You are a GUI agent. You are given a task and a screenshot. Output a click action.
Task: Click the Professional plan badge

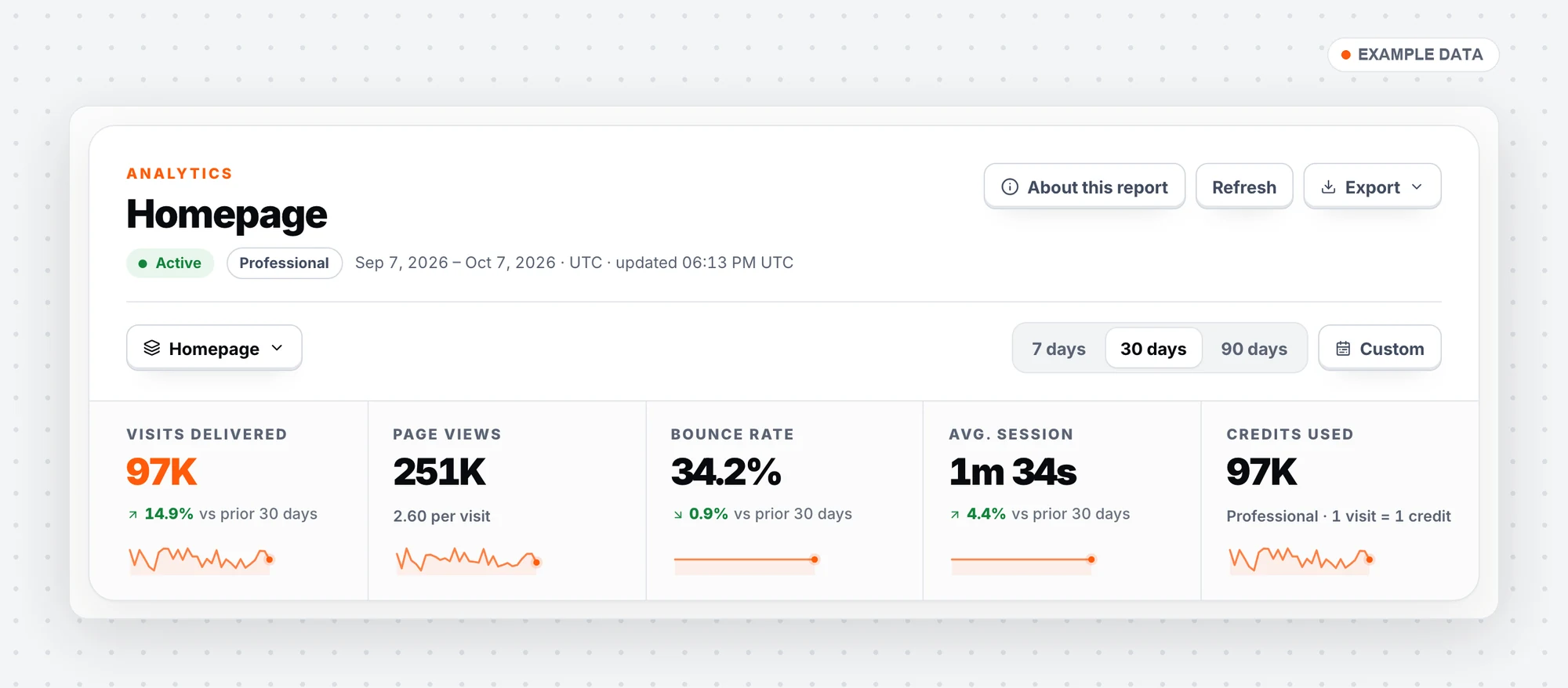click(x=285, y=263)
